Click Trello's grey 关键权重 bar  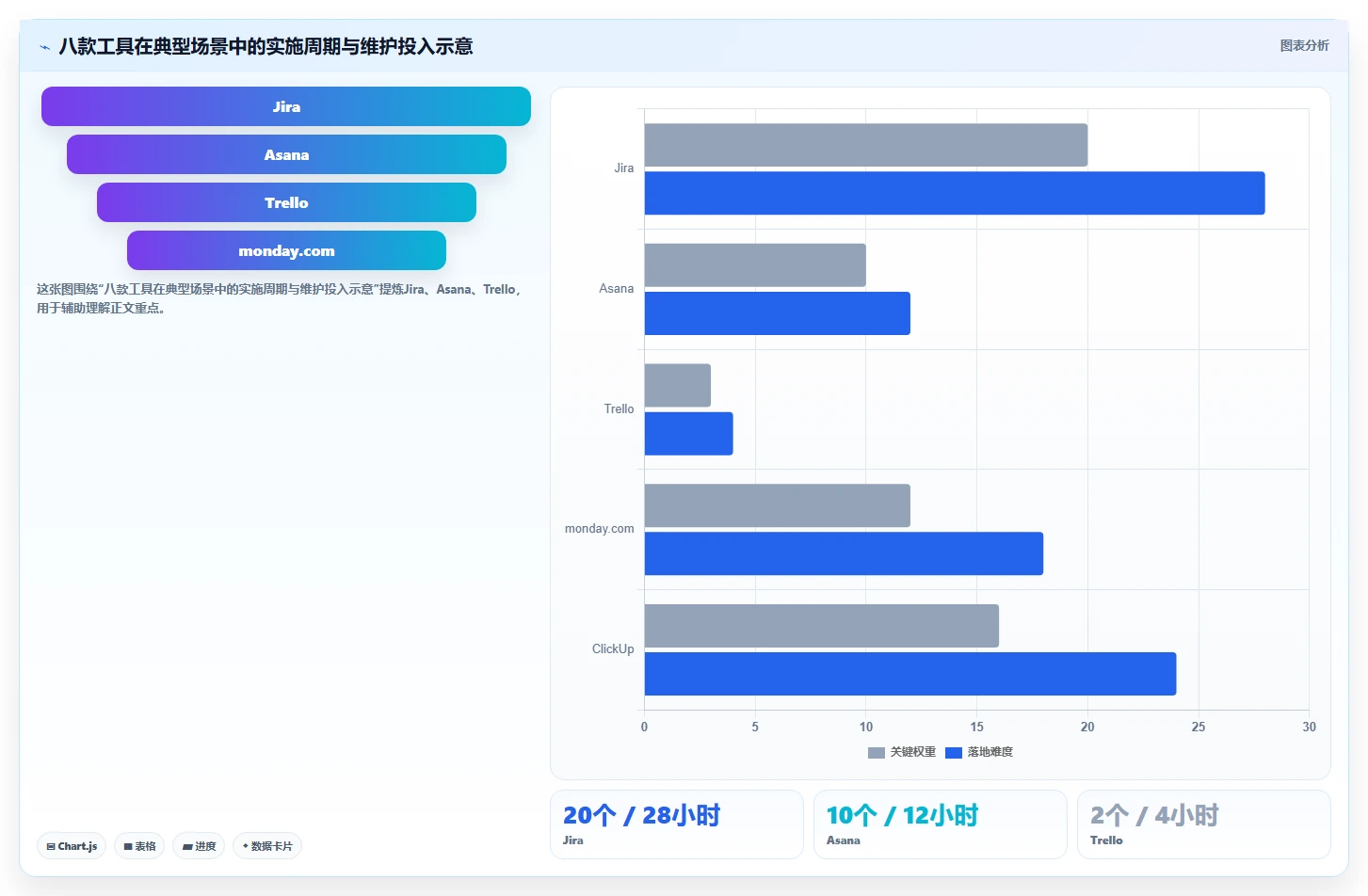(678, 385)
